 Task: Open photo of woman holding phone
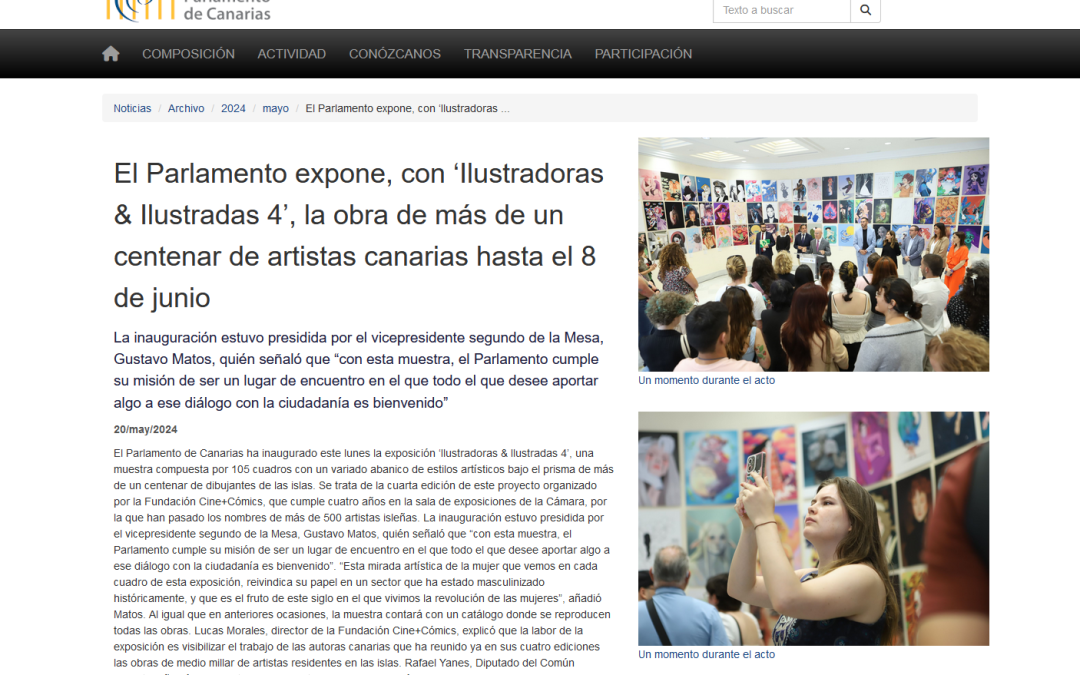[x=813, y=528]
